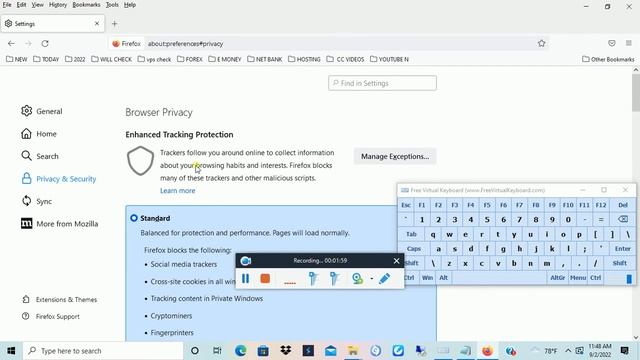Viewport: 640px width, 360px height.
Task: Click the left Shift key on virtual keyboard
Action: (411, 263)
